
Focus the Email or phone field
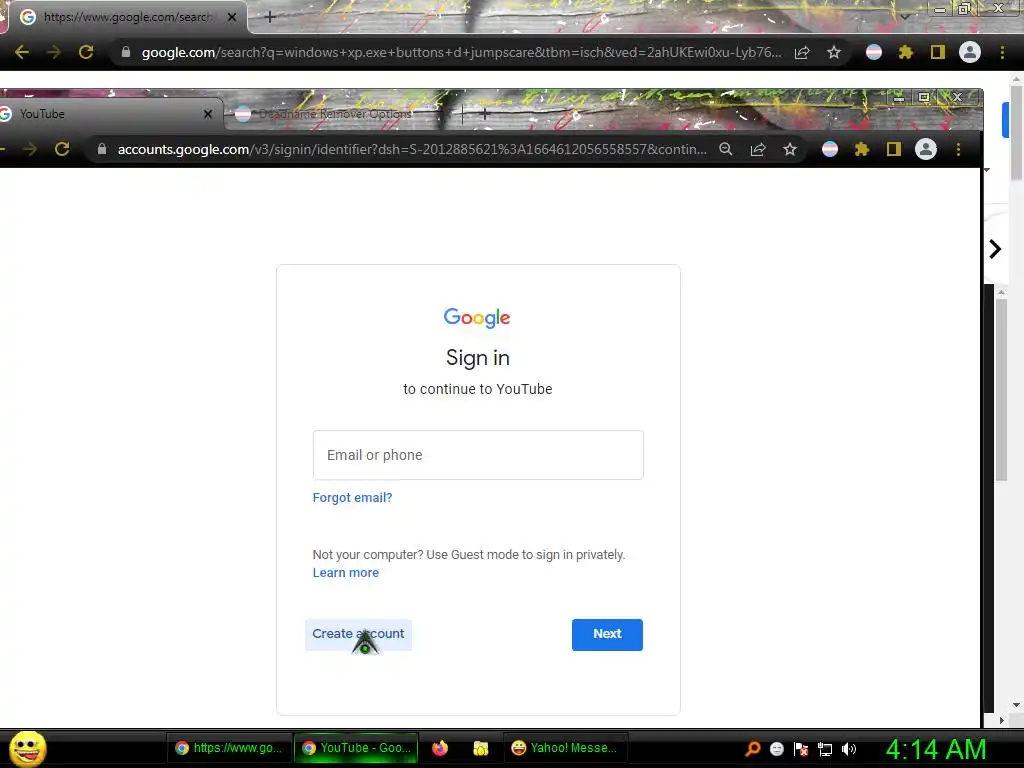point(478,455)
